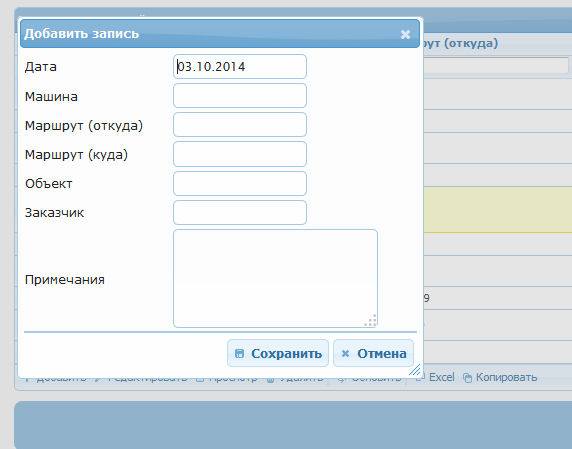Click the Примечания textarea resize grip
This screenshot has height=449, width=572.
371,320
